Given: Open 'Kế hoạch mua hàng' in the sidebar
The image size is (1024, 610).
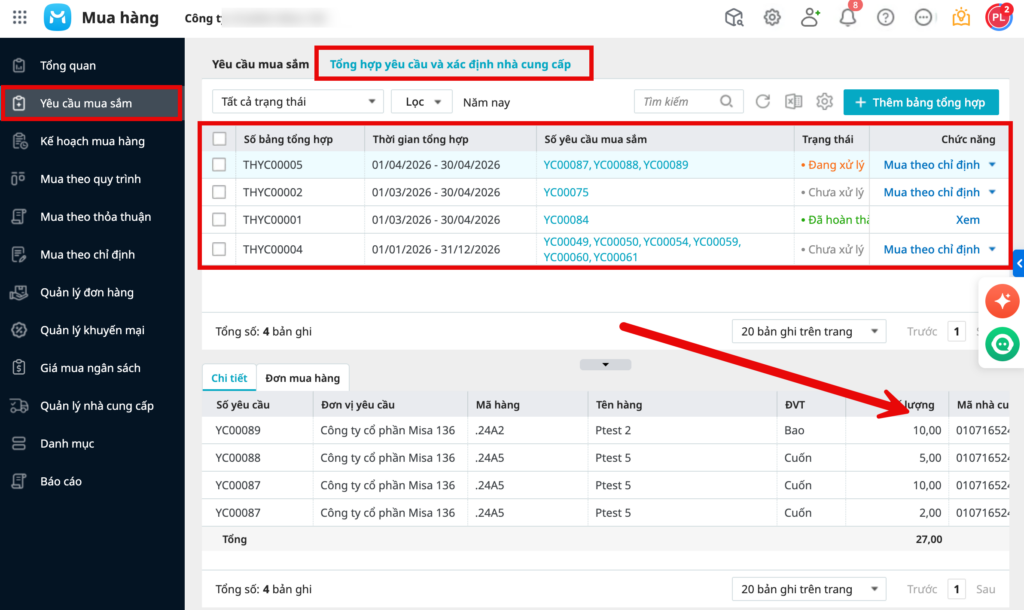Looking at the screenshot, I should pos(92,141).
